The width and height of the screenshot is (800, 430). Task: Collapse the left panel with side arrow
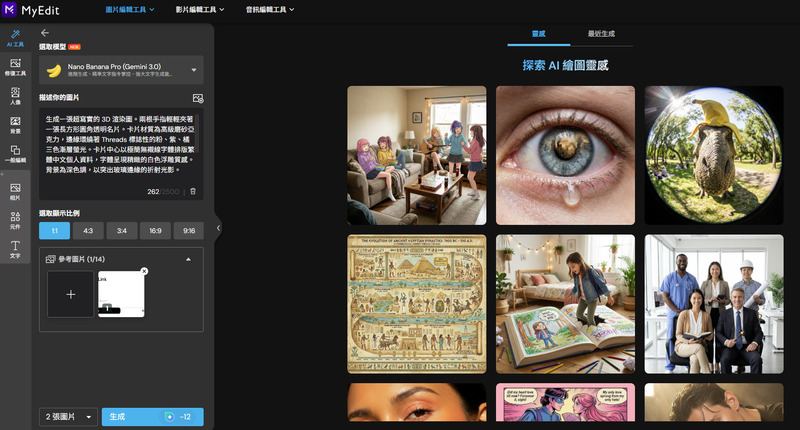point(218,228)
